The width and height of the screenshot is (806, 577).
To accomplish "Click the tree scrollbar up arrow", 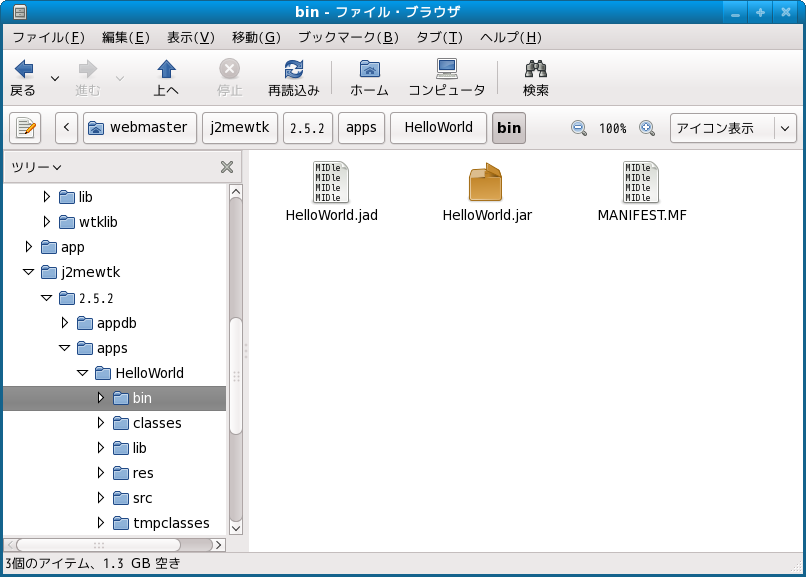I will (x=235, y=192).
